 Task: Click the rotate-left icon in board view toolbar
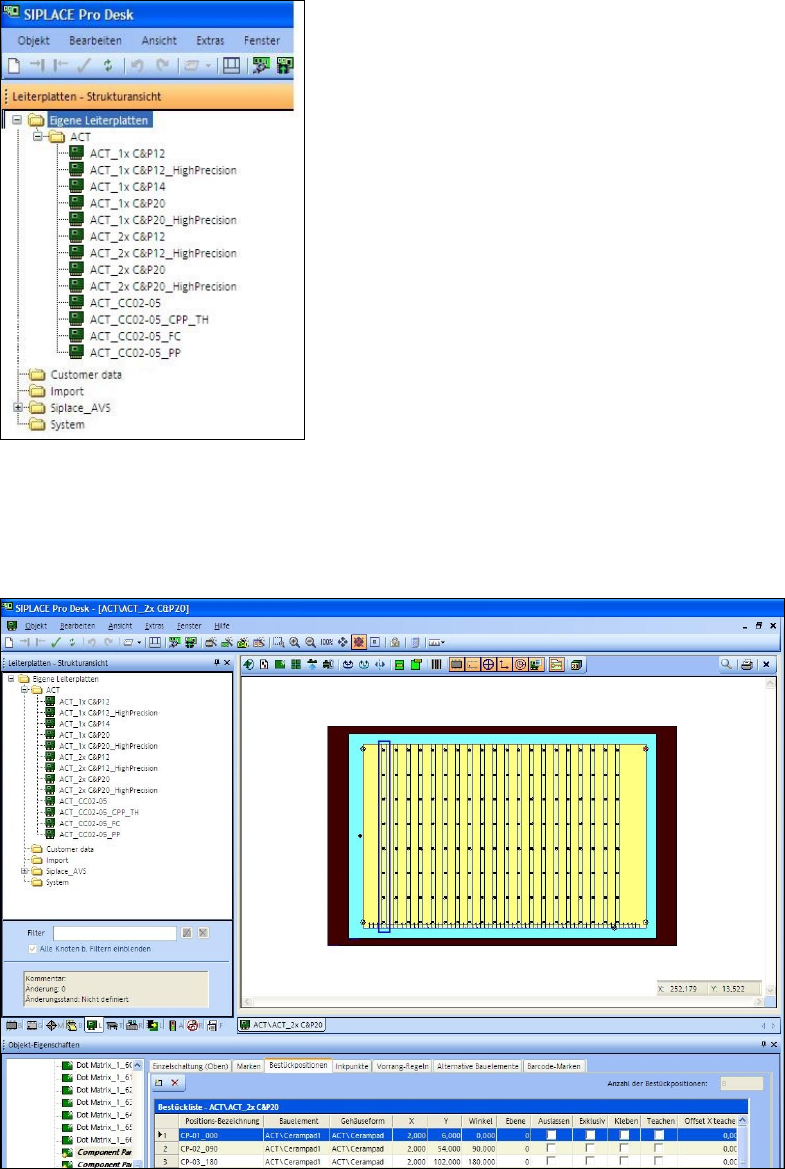[348, 664]
